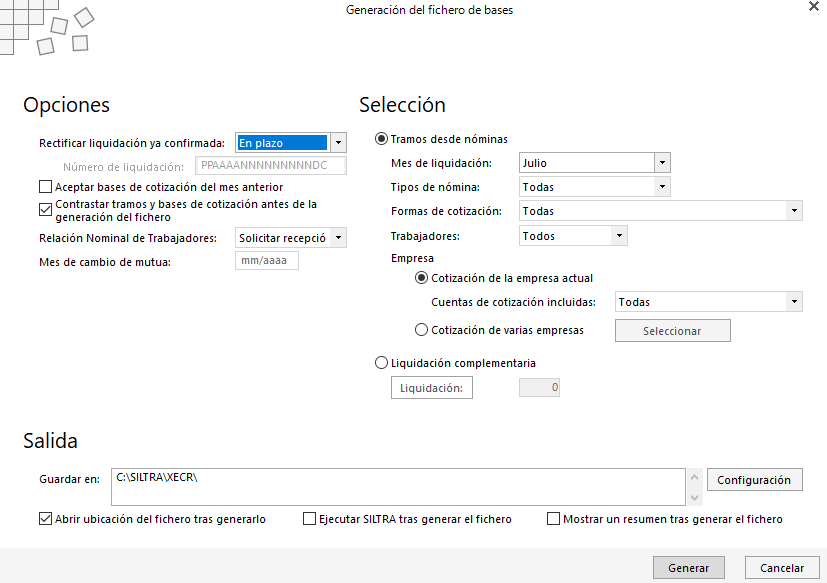The height and width of the screenshot is (583, 827).
Task: Click the Generar button
Action: coord(689,568)
